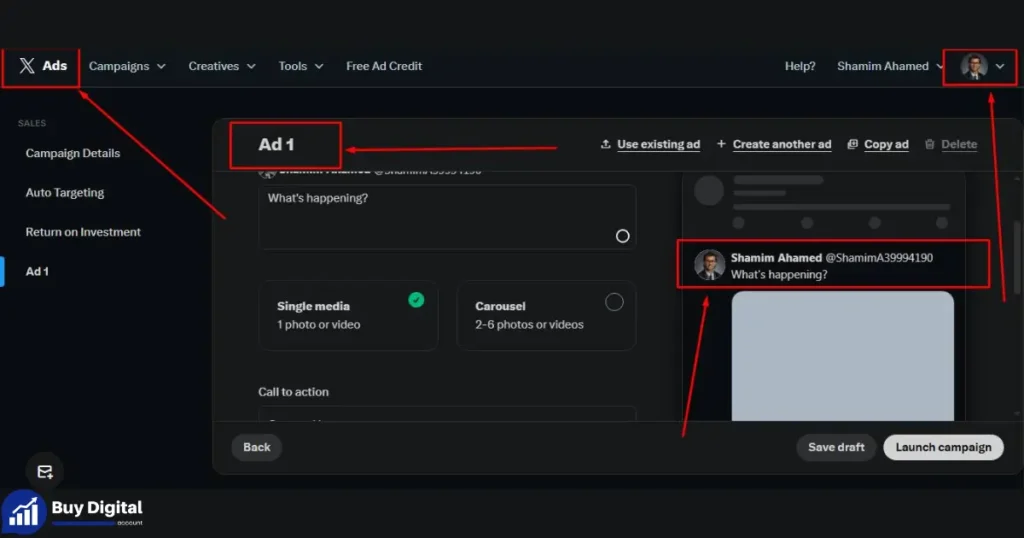The image size is (1024, 538).
Task: Open the Campaigns menu
Action: 127,66
